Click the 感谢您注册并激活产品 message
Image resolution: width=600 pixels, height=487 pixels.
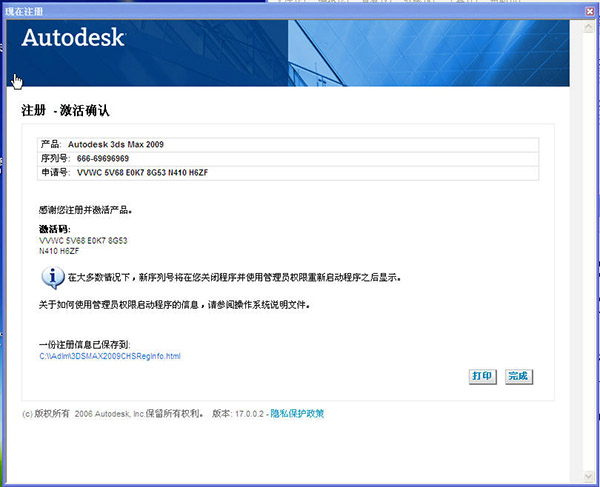coord(85,210)
